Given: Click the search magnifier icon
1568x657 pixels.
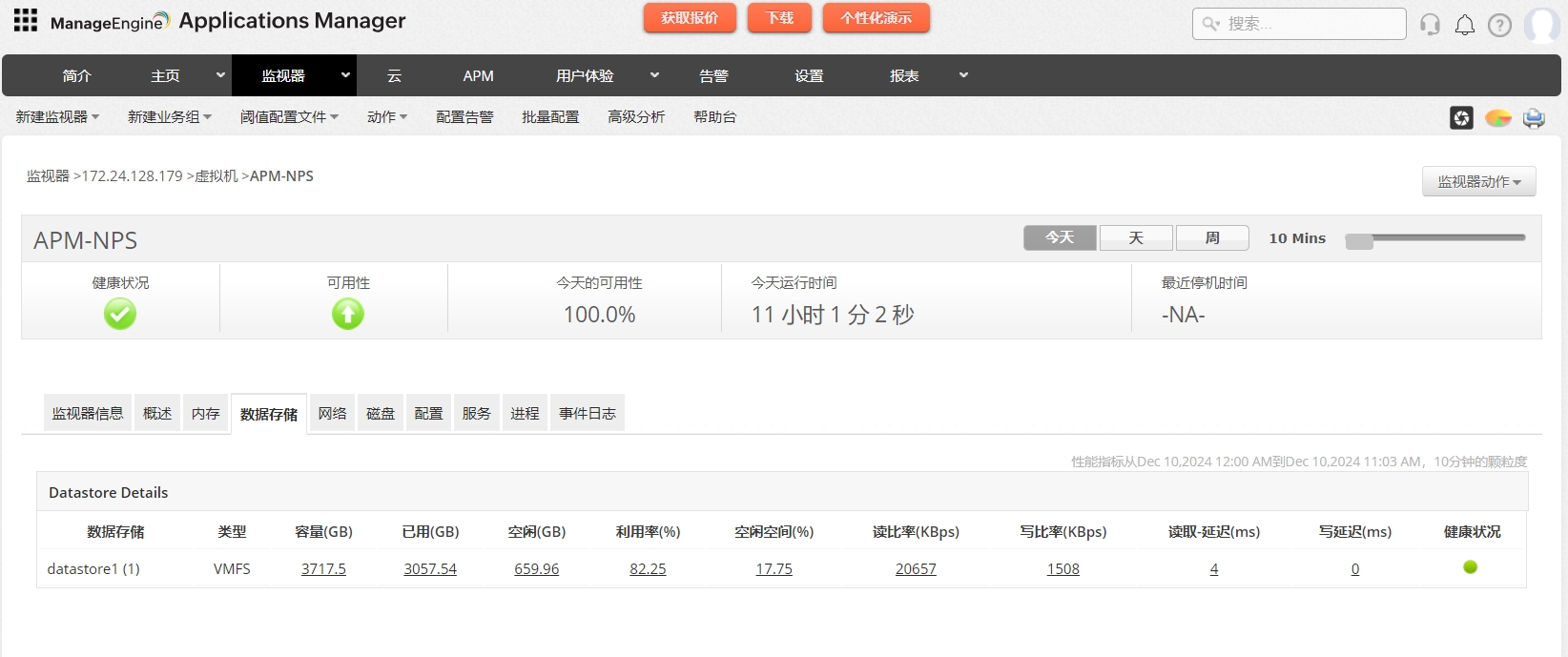Looking at the screenshot, I should coord(1210,24).
